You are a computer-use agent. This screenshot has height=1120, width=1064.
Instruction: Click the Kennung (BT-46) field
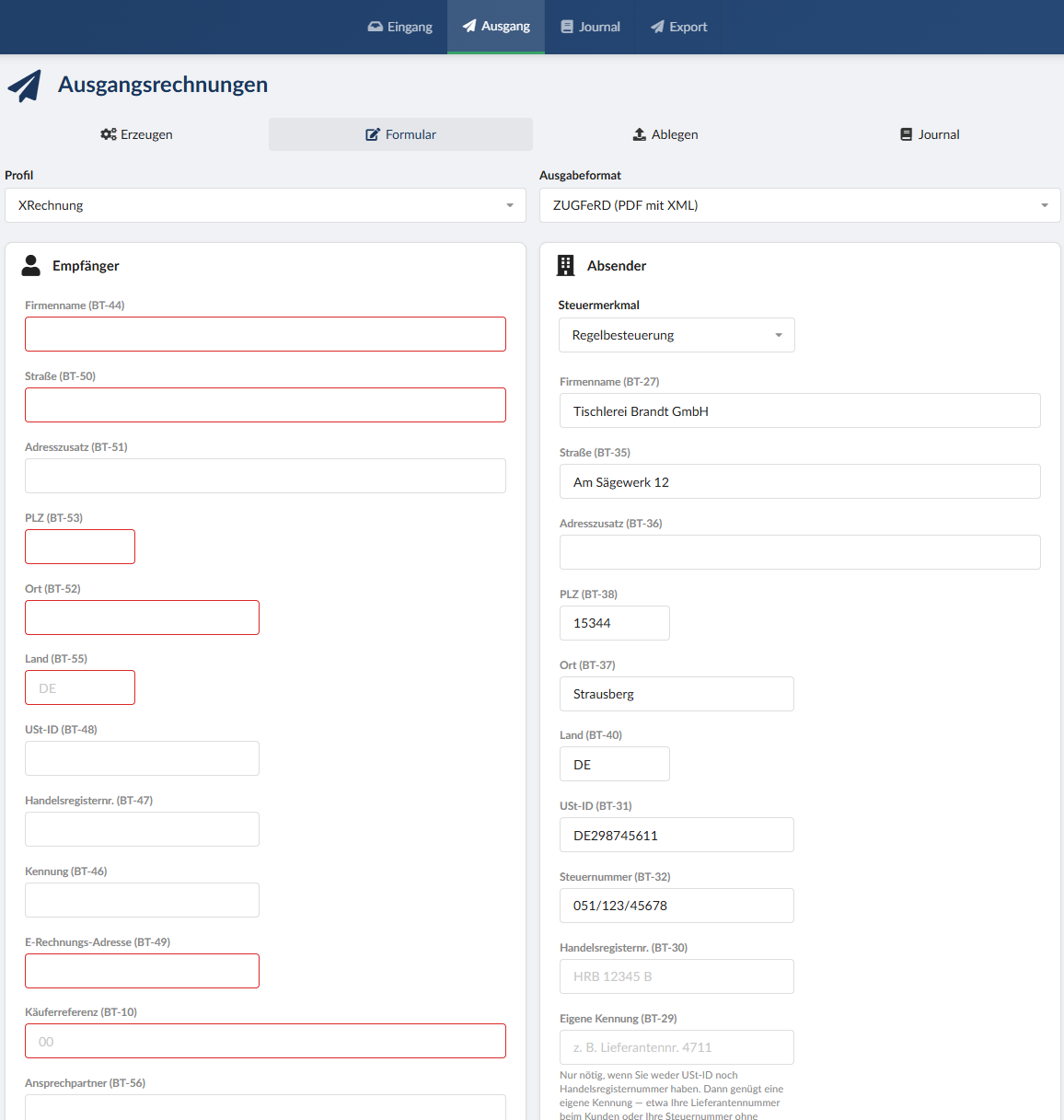pyautogui.click(x=142, y=900)
